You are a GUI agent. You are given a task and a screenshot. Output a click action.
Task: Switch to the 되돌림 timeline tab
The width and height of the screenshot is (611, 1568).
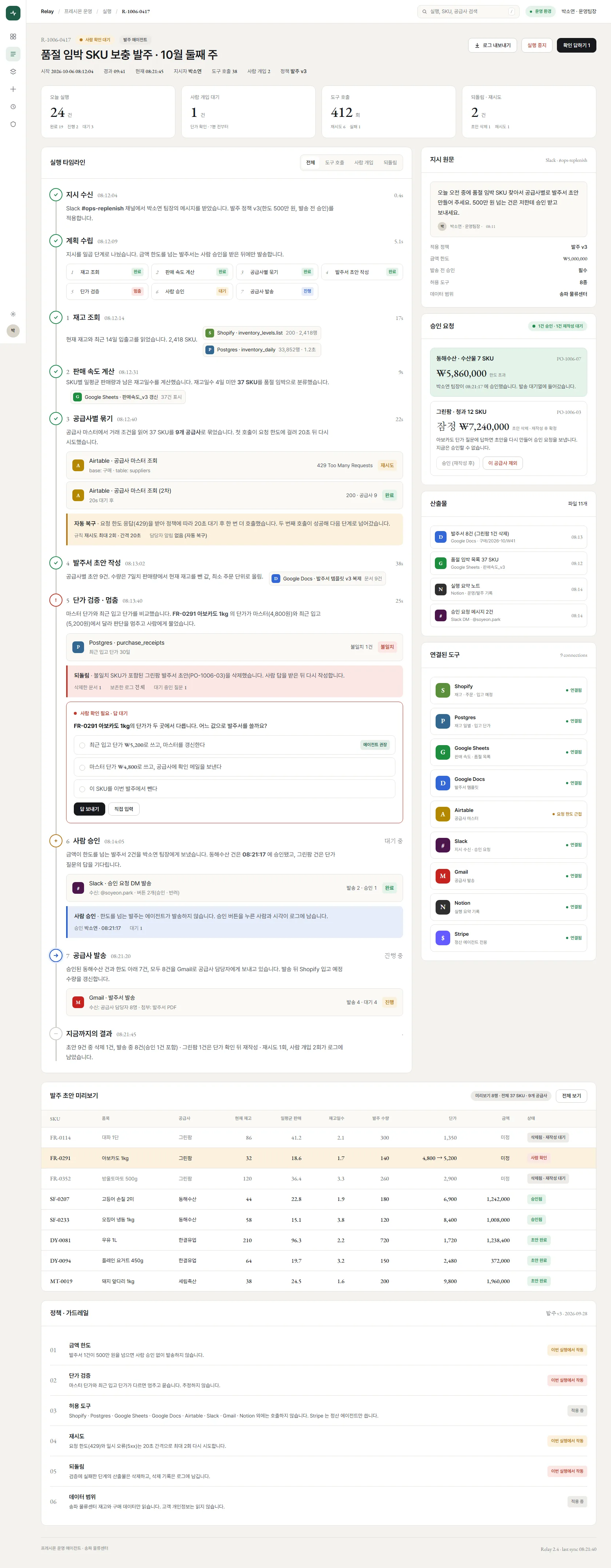point(390,163)
